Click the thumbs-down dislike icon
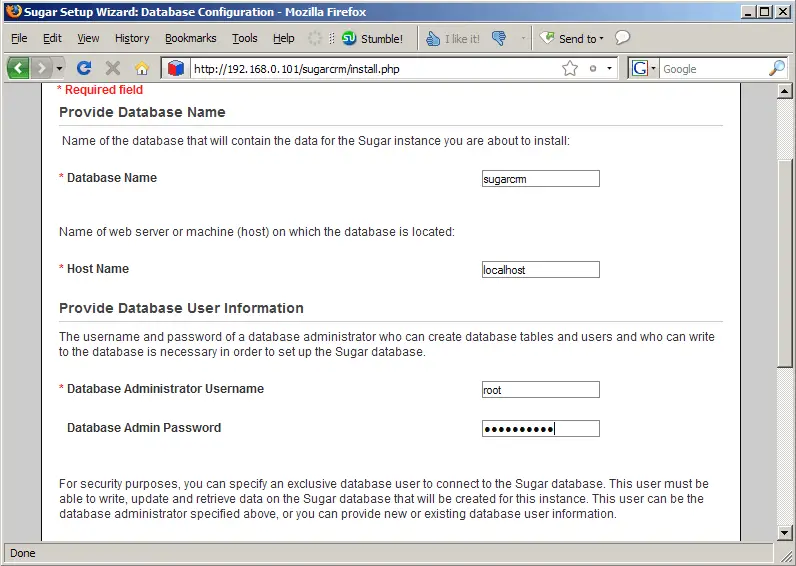This screenshot has width=796, height=566. 499,39
